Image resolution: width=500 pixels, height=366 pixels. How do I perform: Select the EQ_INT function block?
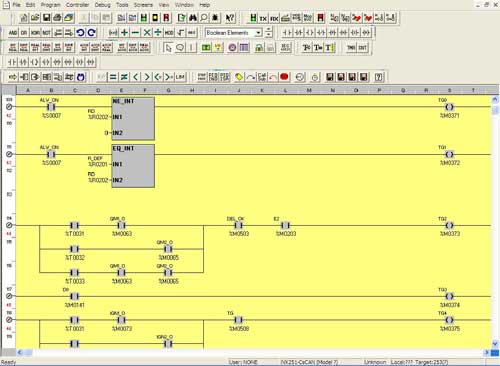click(x=133, y=166)
